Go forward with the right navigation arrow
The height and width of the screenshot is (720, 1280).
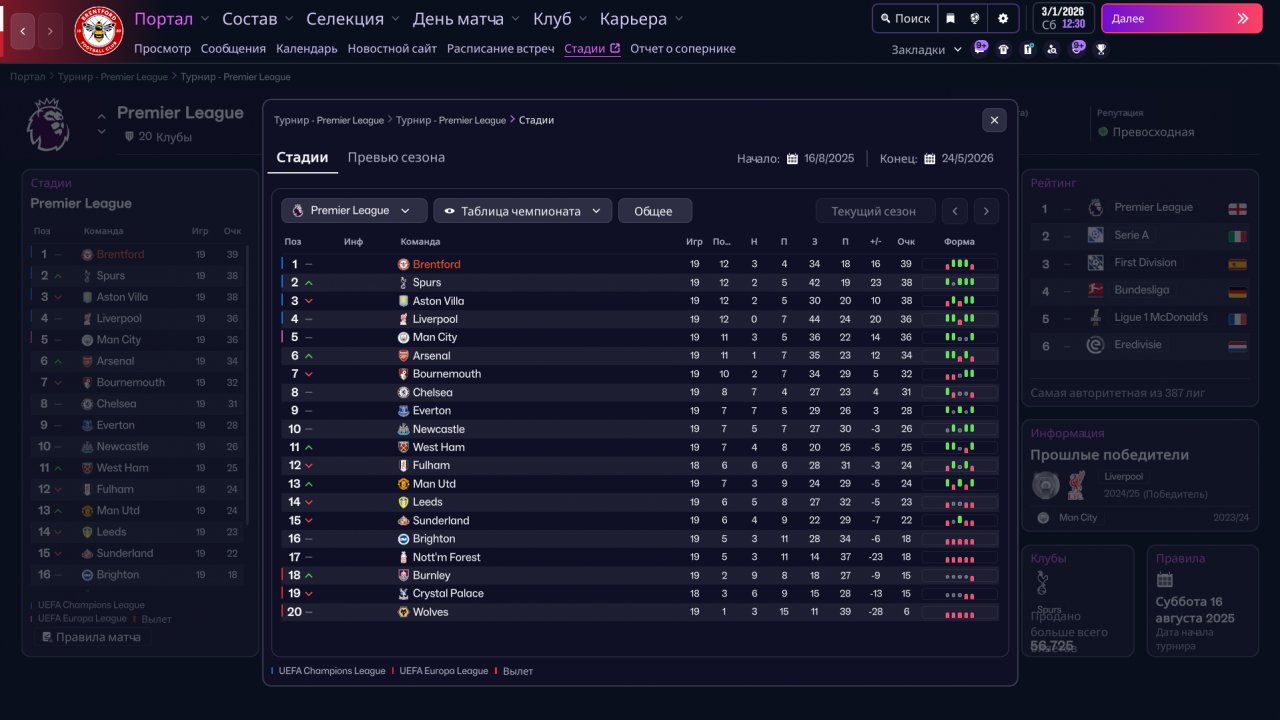50,31
